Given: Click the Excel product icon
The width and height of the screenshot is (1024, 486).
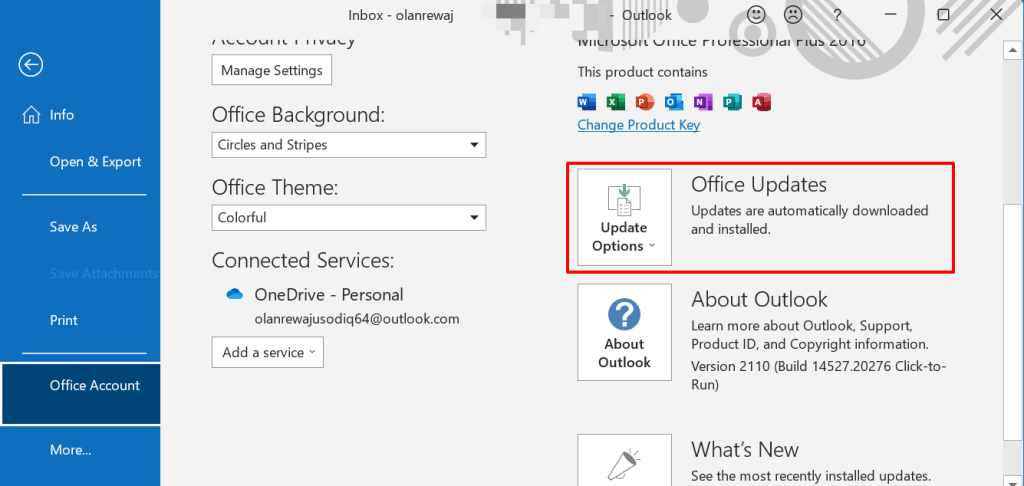Looking at the screenshot, I should pos(616,102).
